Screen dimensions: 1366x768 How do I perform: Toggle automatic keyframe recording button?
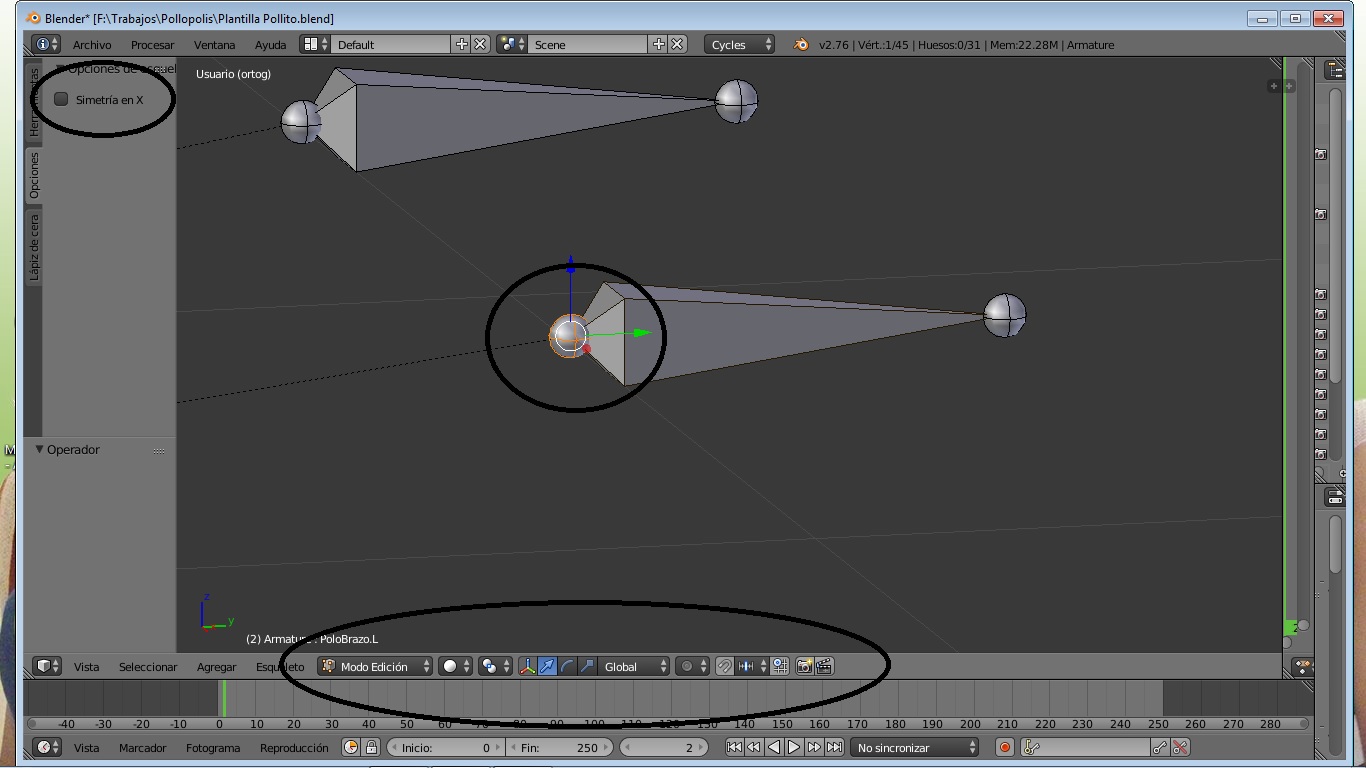click(1005, 747)
